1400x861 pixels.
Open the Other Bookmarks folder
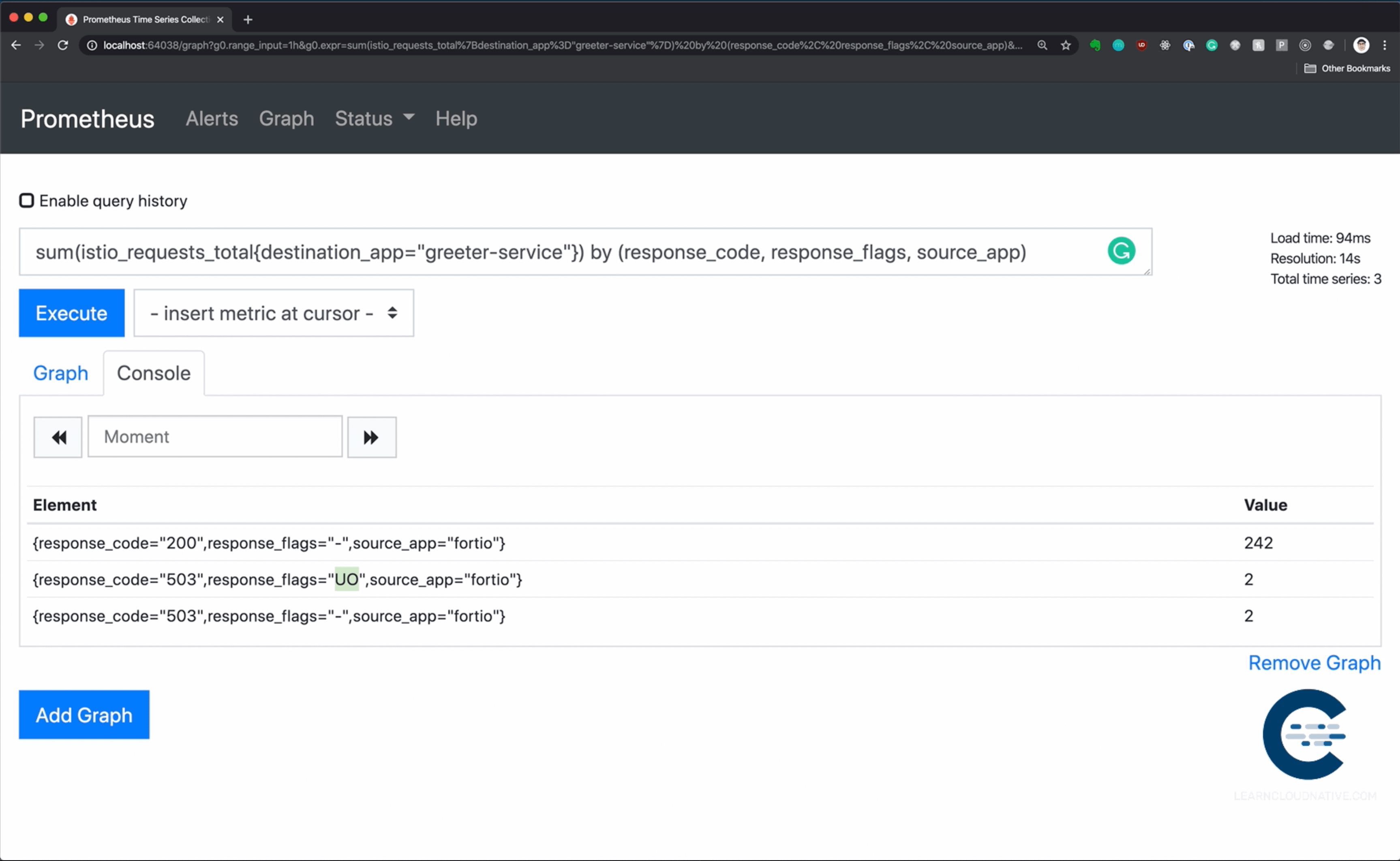(x=1347, y=69)
